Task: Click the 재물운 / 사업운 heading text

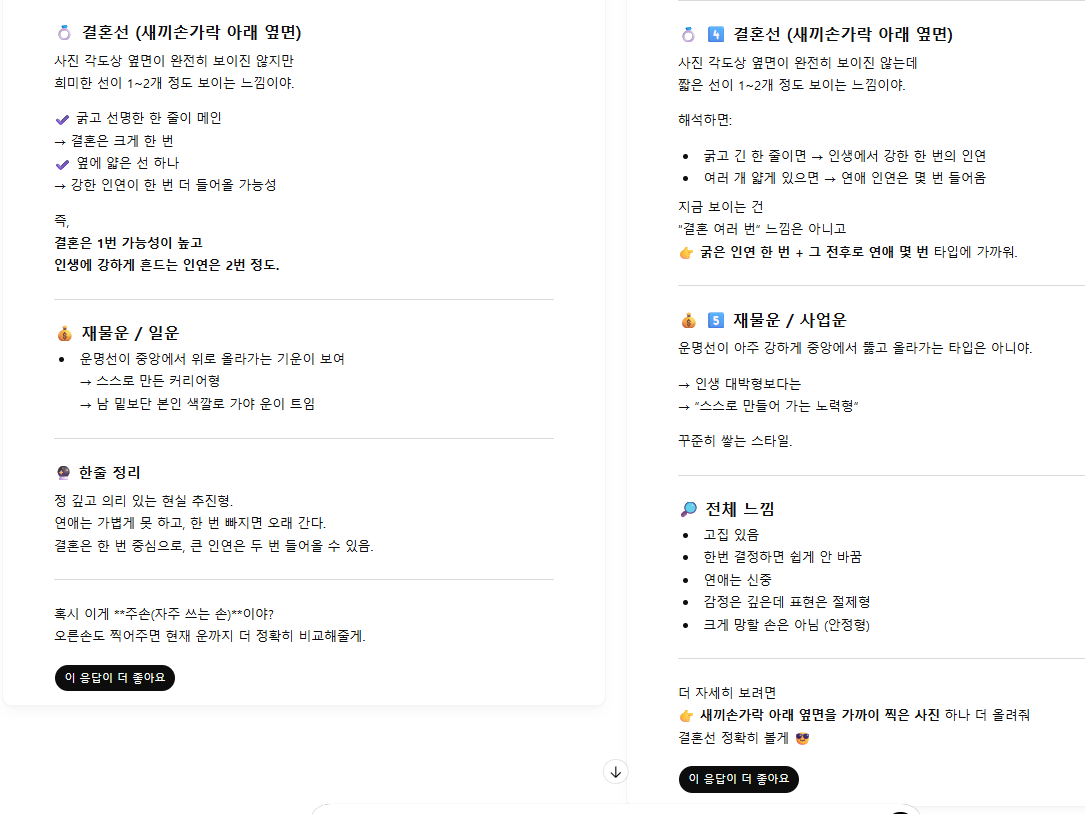Action: click(x=790, y=320)
